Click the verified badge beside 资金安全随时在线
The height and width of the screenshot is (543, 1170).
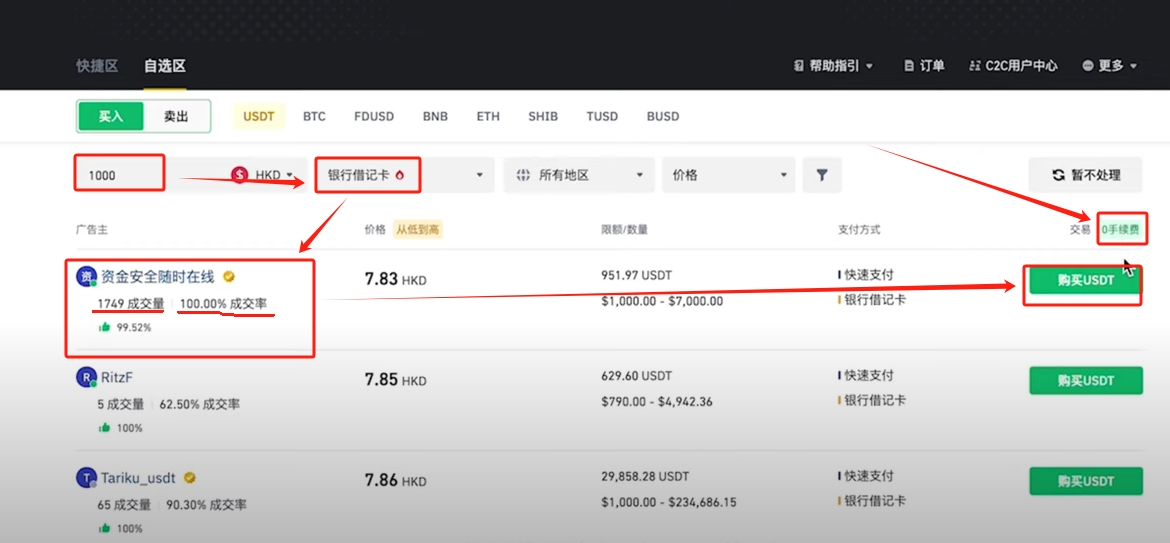(x=229, y=277)
